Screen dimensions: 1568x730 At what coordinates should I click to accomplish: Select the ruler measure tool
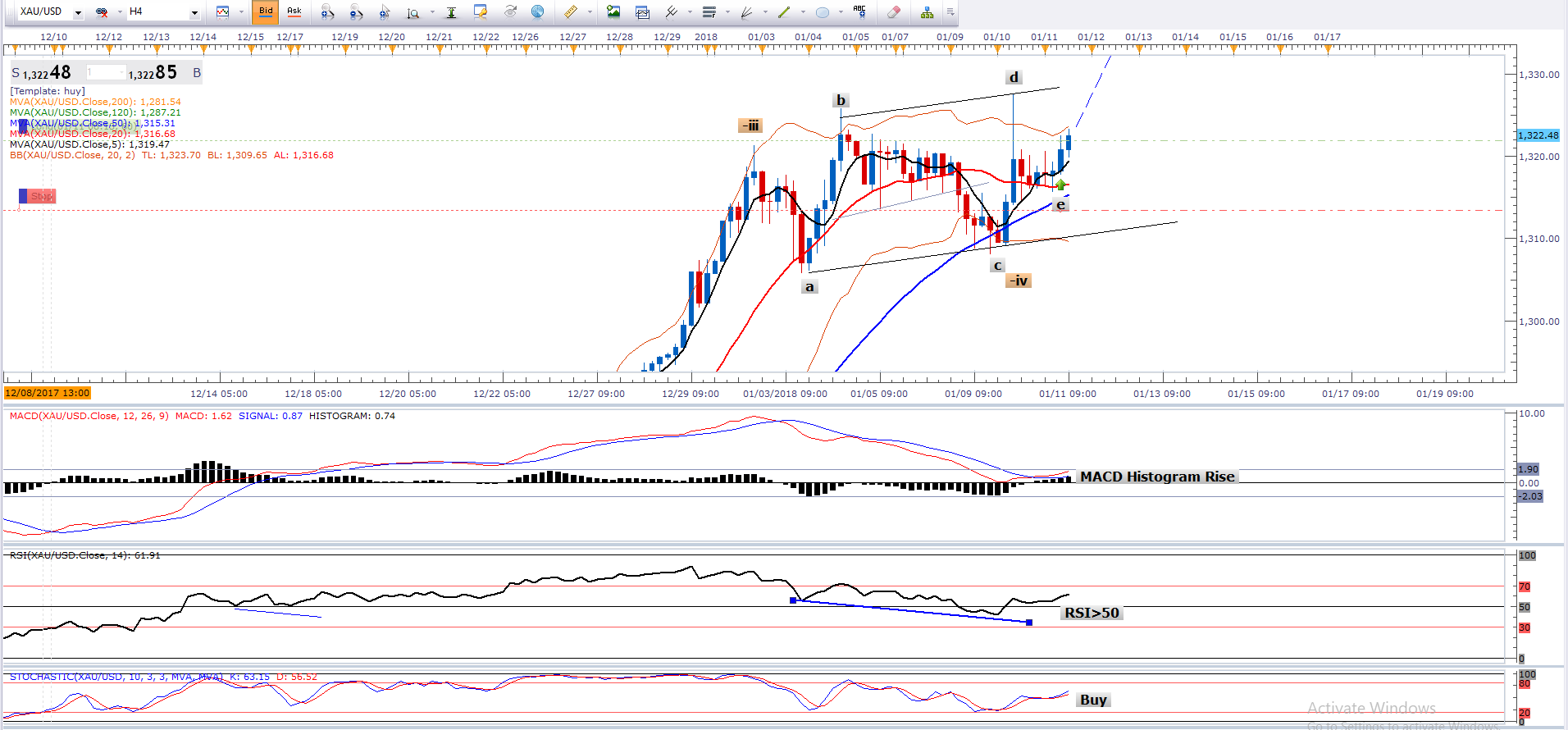click(x=571, y=12)
